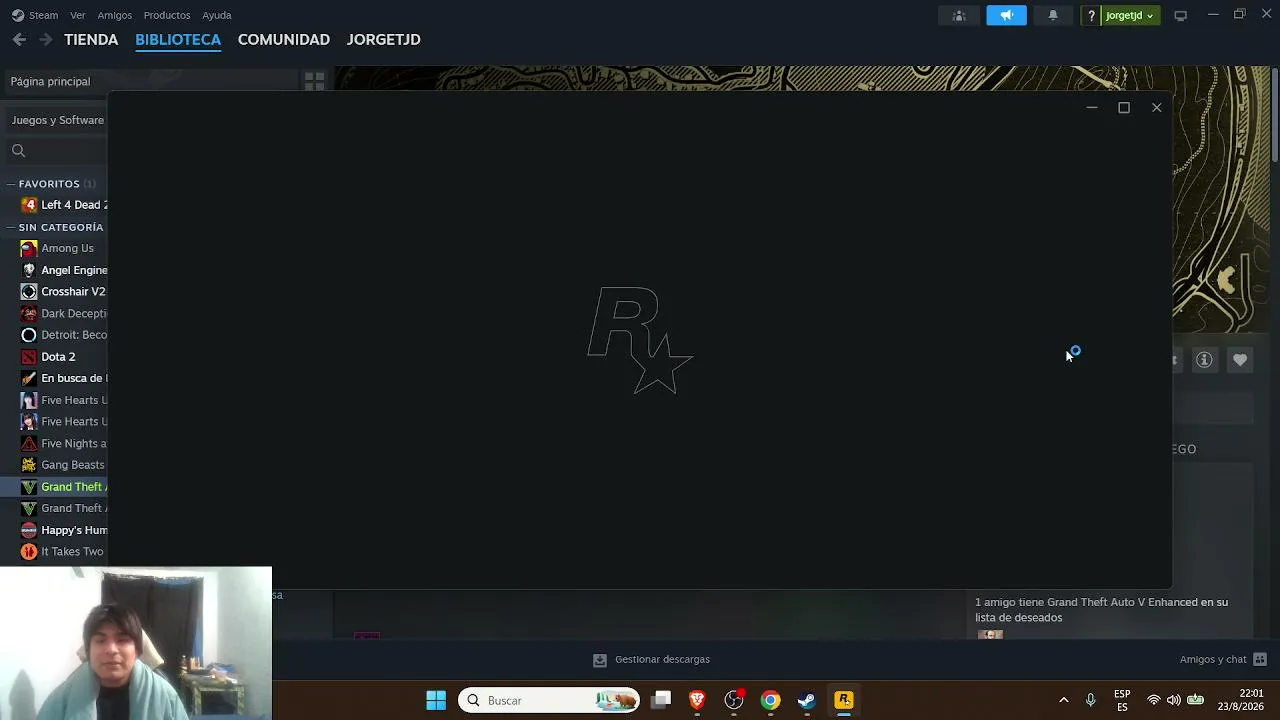Open Windows Start menu
This screenshot has width=1280, height=720.
coord(436,700)
